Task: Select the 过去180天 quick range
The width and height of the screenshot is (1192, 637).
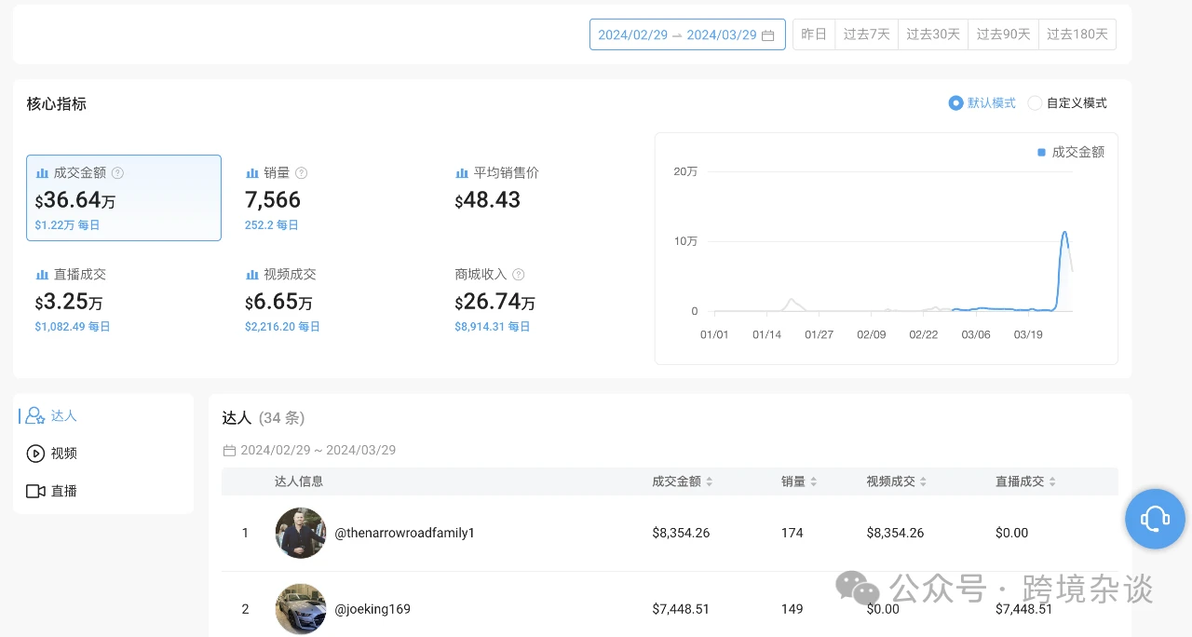Action: point(1077,34)
